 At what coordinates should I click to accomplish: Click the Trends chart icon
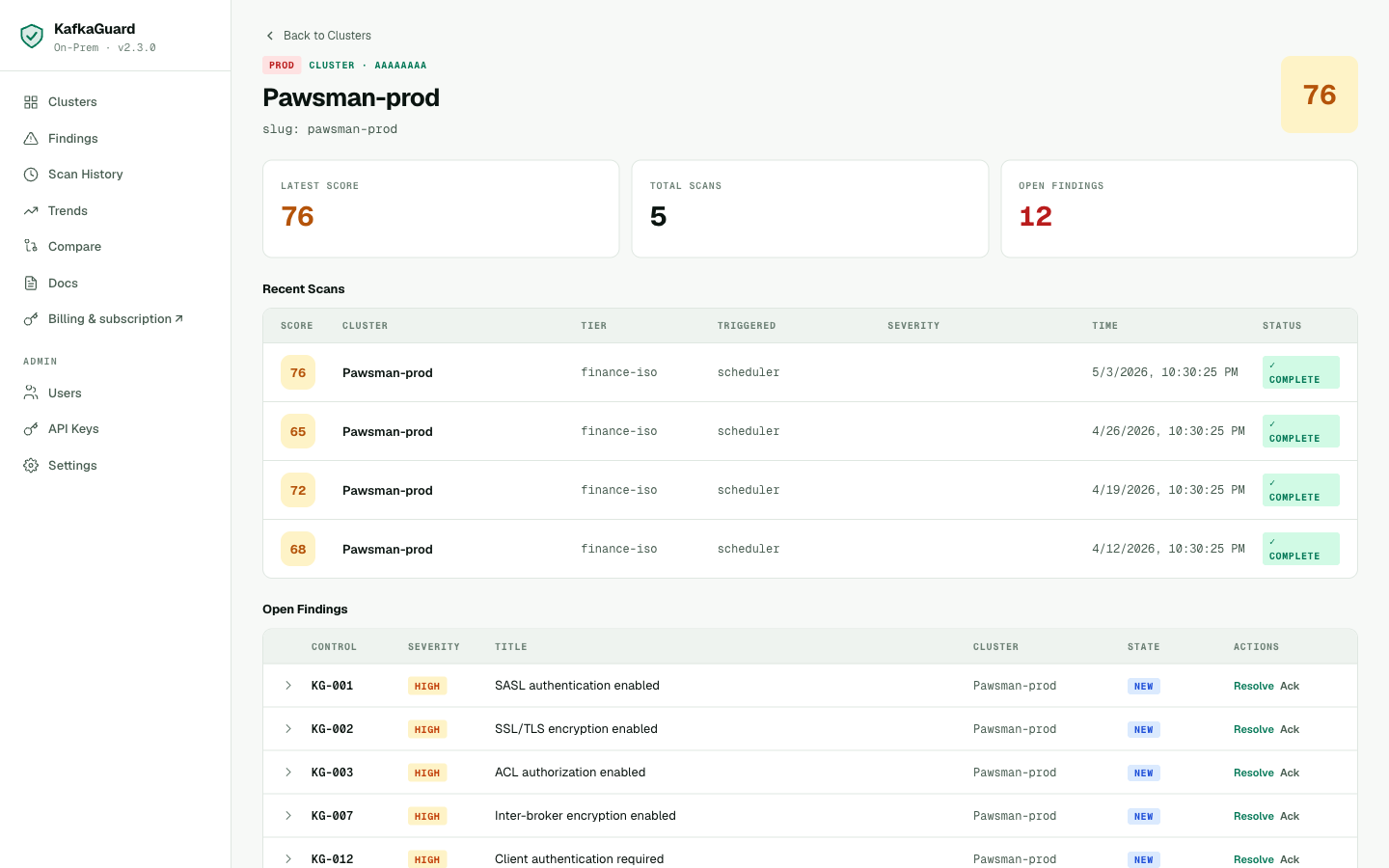31,210
